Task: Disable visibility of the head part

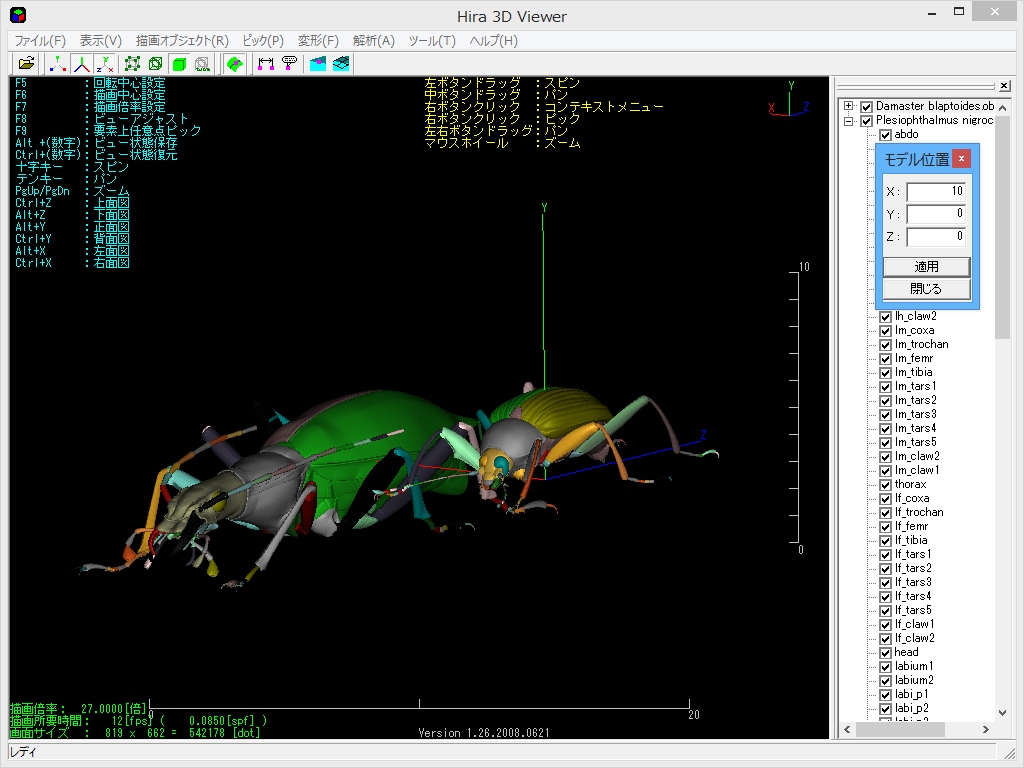Action: click(885, 652)
